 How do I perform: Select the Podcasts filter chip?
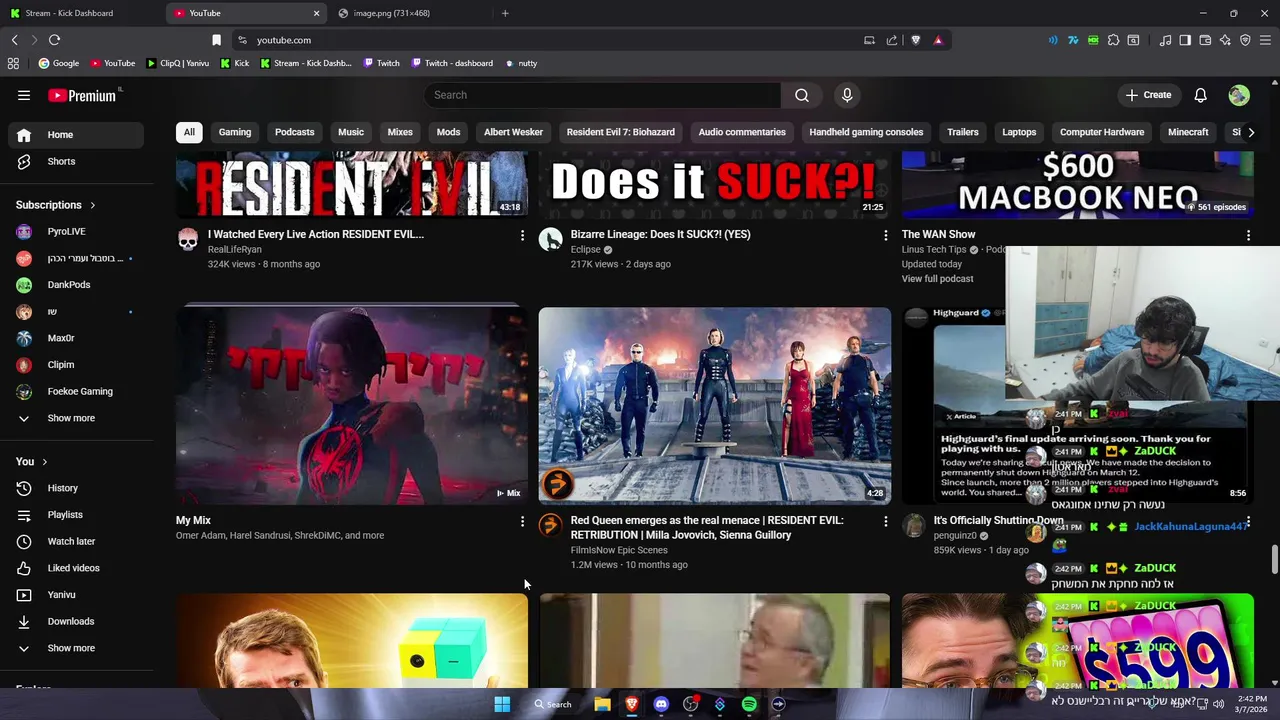click(295, 132)
